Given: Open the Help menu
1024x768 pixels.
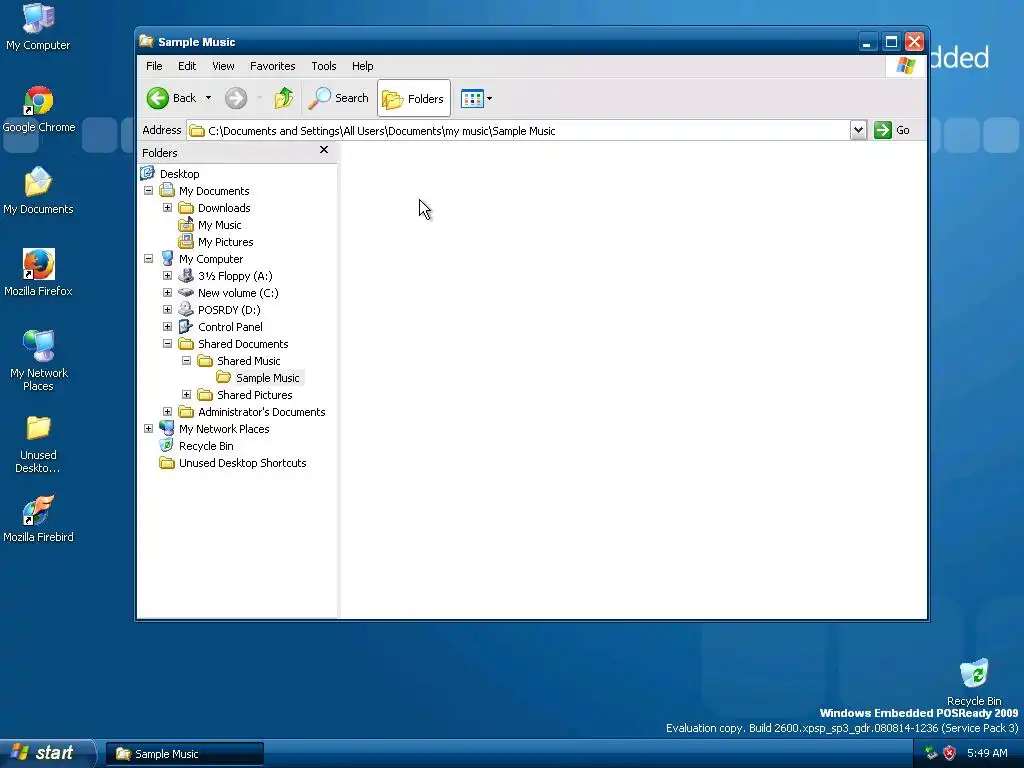Looking at the screenshot, I should coord(362,66).
